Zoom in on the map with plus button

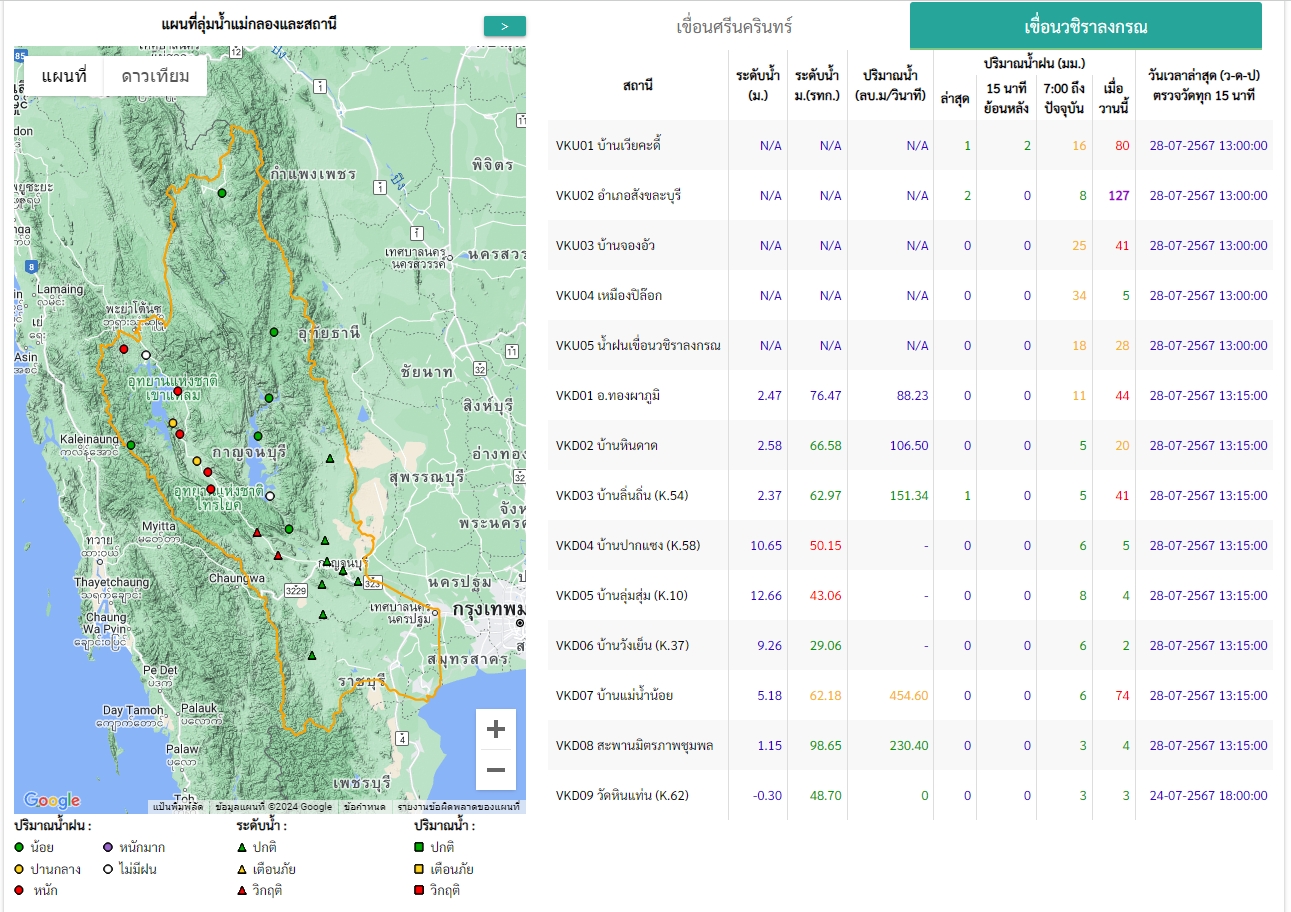495,729
